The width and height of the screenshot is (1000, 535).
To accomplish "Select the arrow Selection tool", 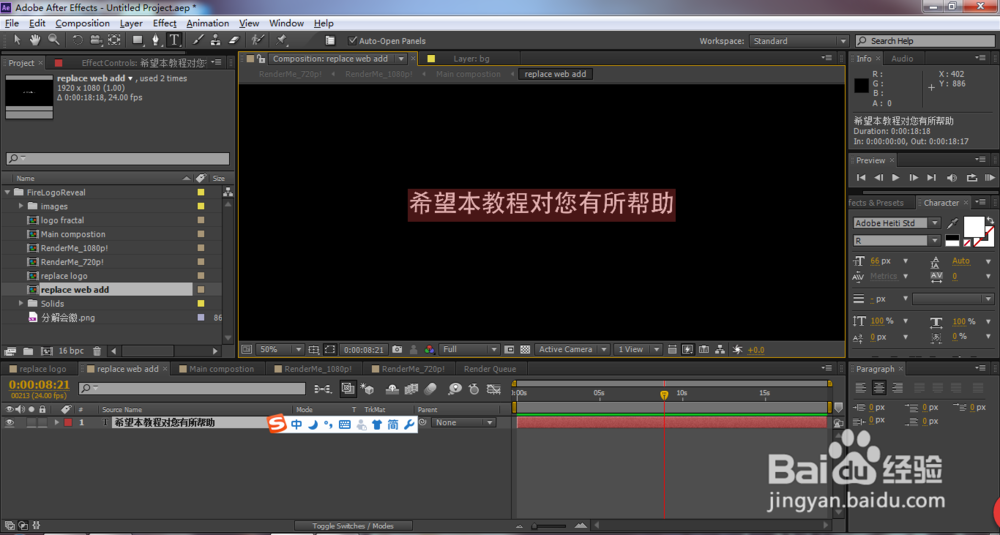I will coord(17,40).
